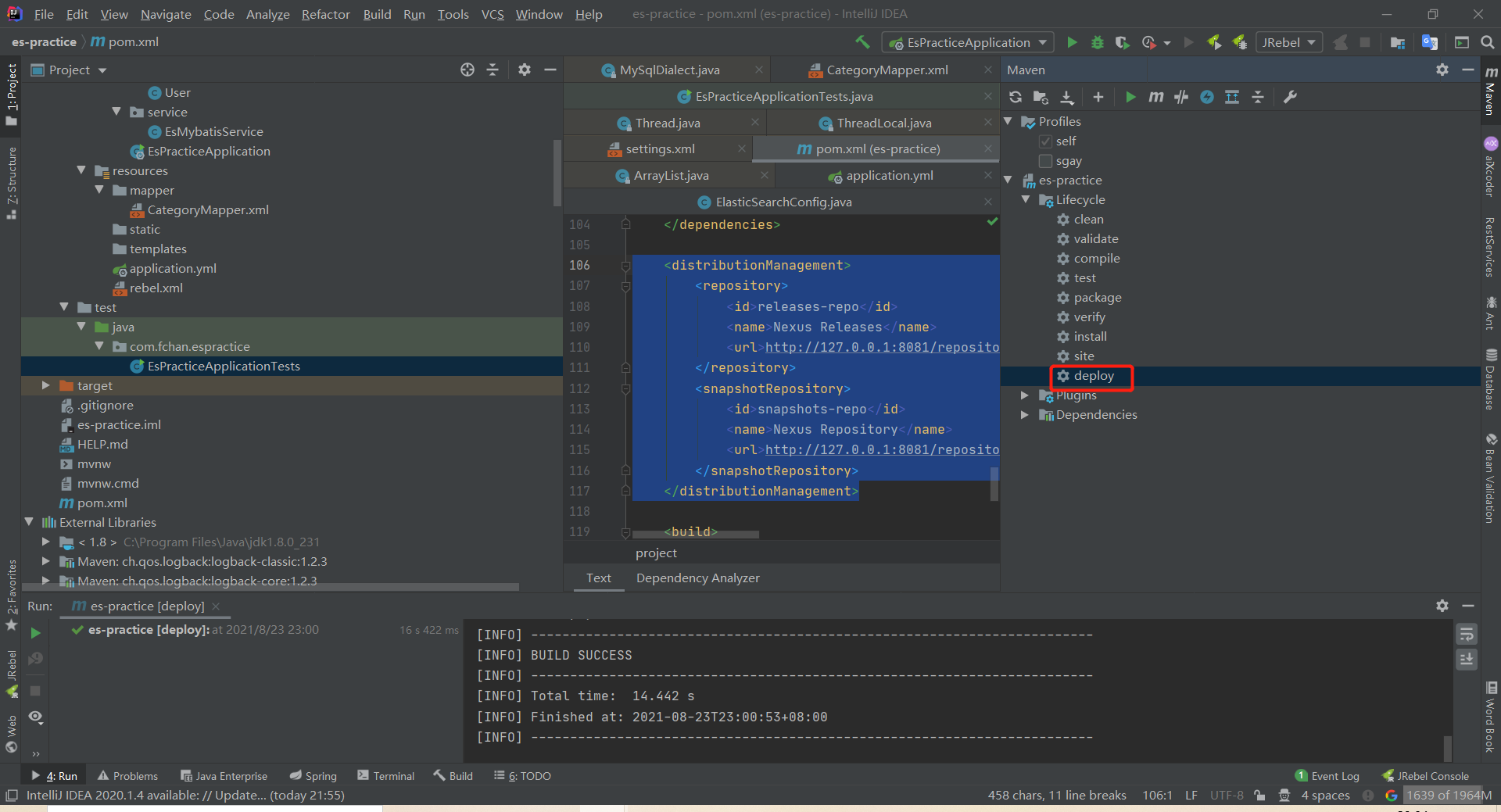Image resolution: width=1501 pixels, height=812 pixels.
Task: Open Maven Settings wrench icon
Action: click(x=1290, y=97)
